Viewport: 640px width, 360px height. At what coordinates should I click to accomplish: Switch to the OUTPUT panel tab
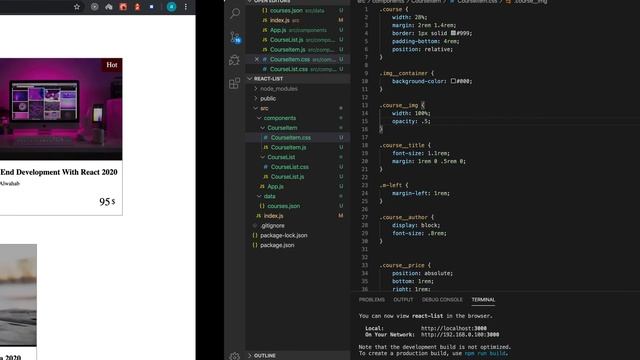pos(403,300)
